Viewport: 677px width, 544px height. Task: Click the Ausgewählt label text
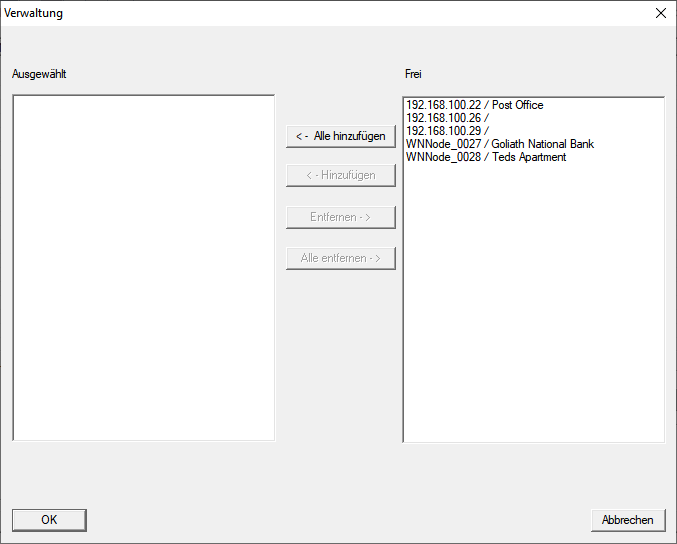point(39,74)
